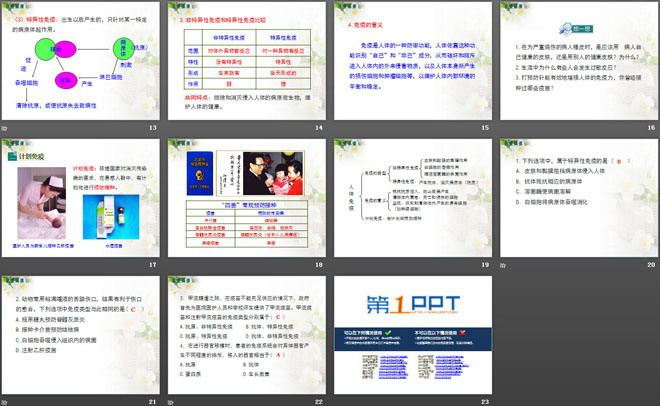Select slide 13 thumbnail with cell diagram

tap(81, 61)
